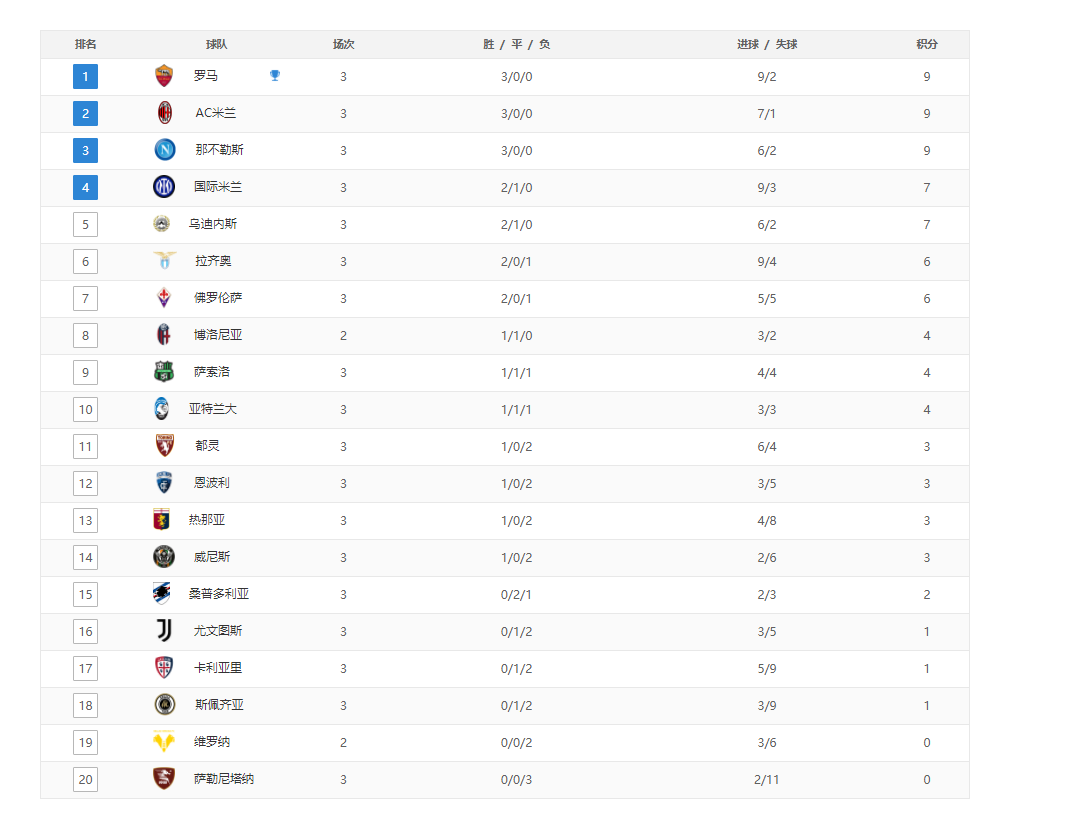Viewport: 1085px width, 818px height.
Task: Click the Roma team crest icon
Action: coord(164,76)
